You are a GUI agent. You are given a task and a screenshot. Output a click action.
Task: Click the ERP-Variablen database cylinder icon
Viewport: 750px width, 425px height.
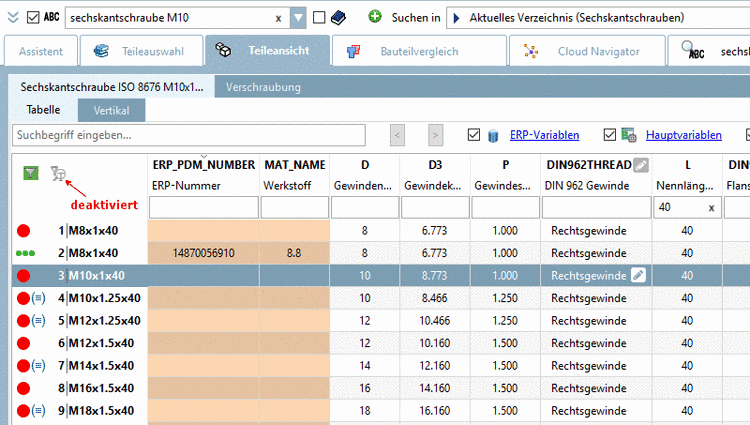(493, 136)
